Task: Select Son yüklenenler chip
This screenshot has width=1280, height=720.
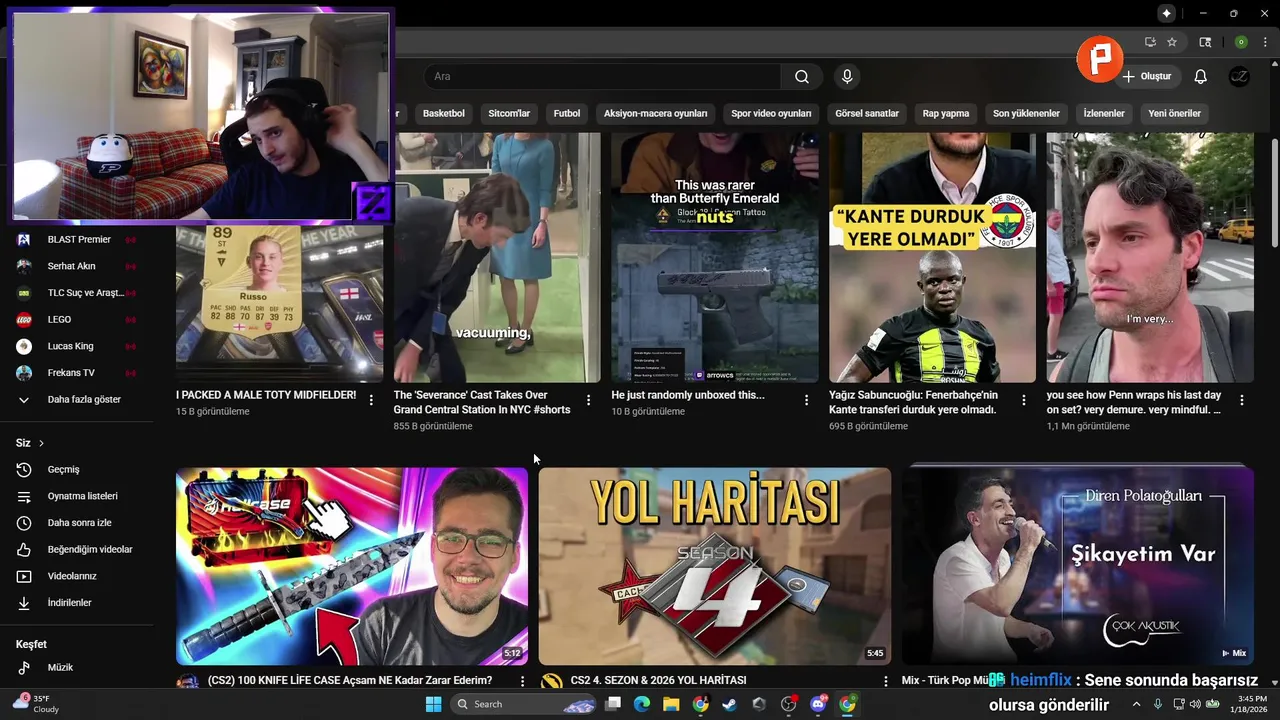Action: (1026, 113)
